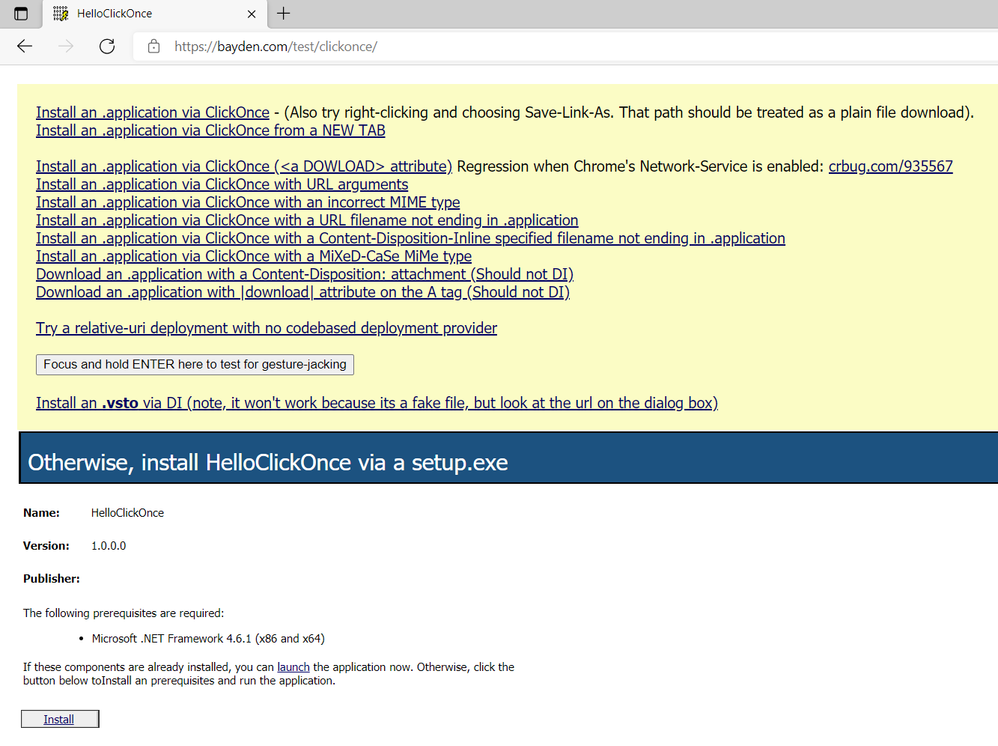Open ClickOnce from a NEW TAB link
This screenshot has height=746, width=998.
[211, 130]
